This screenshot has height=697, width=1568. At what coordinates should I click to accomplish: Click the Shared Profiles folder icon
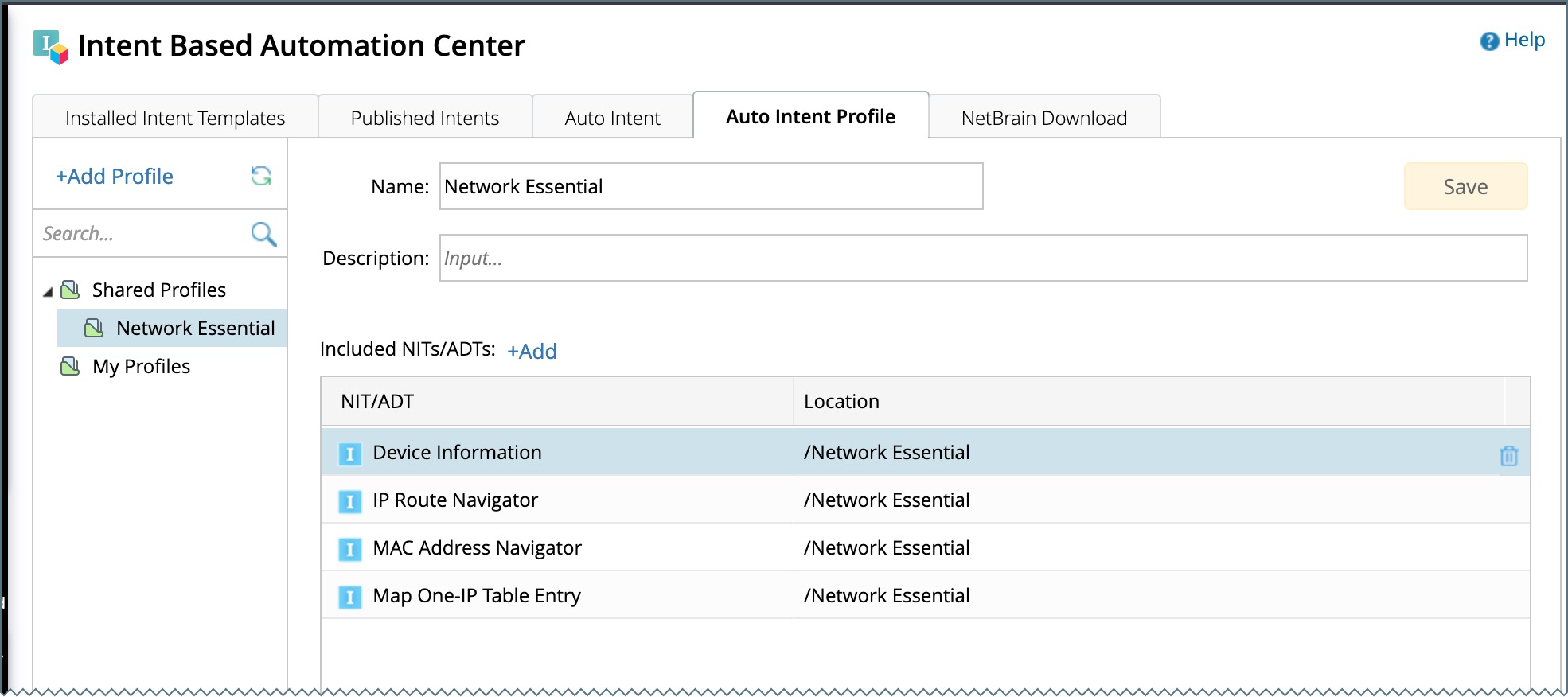[x=71, y=290]
